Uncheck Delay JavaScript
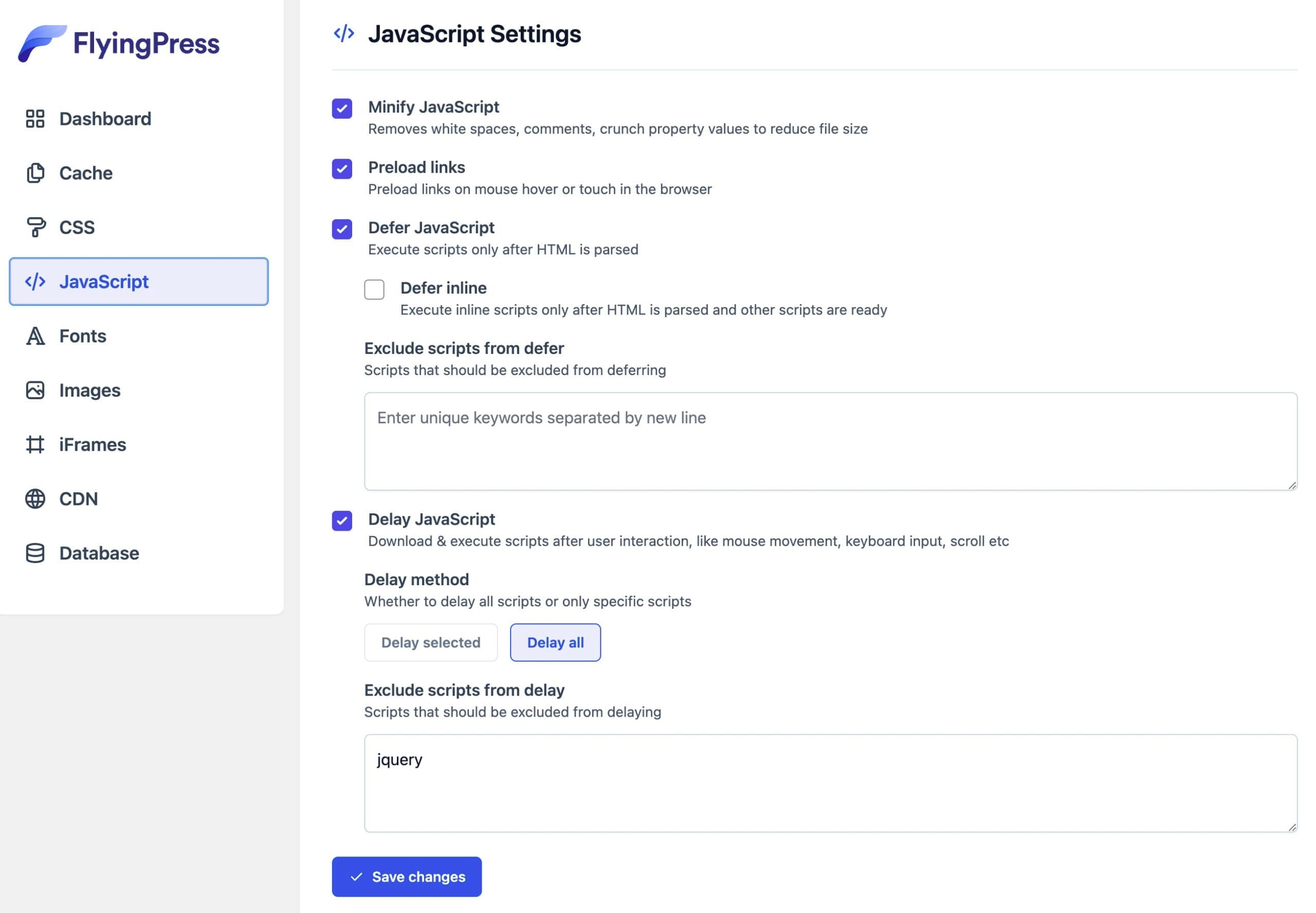Screen dimensions: 1316x913 point(342,521)
